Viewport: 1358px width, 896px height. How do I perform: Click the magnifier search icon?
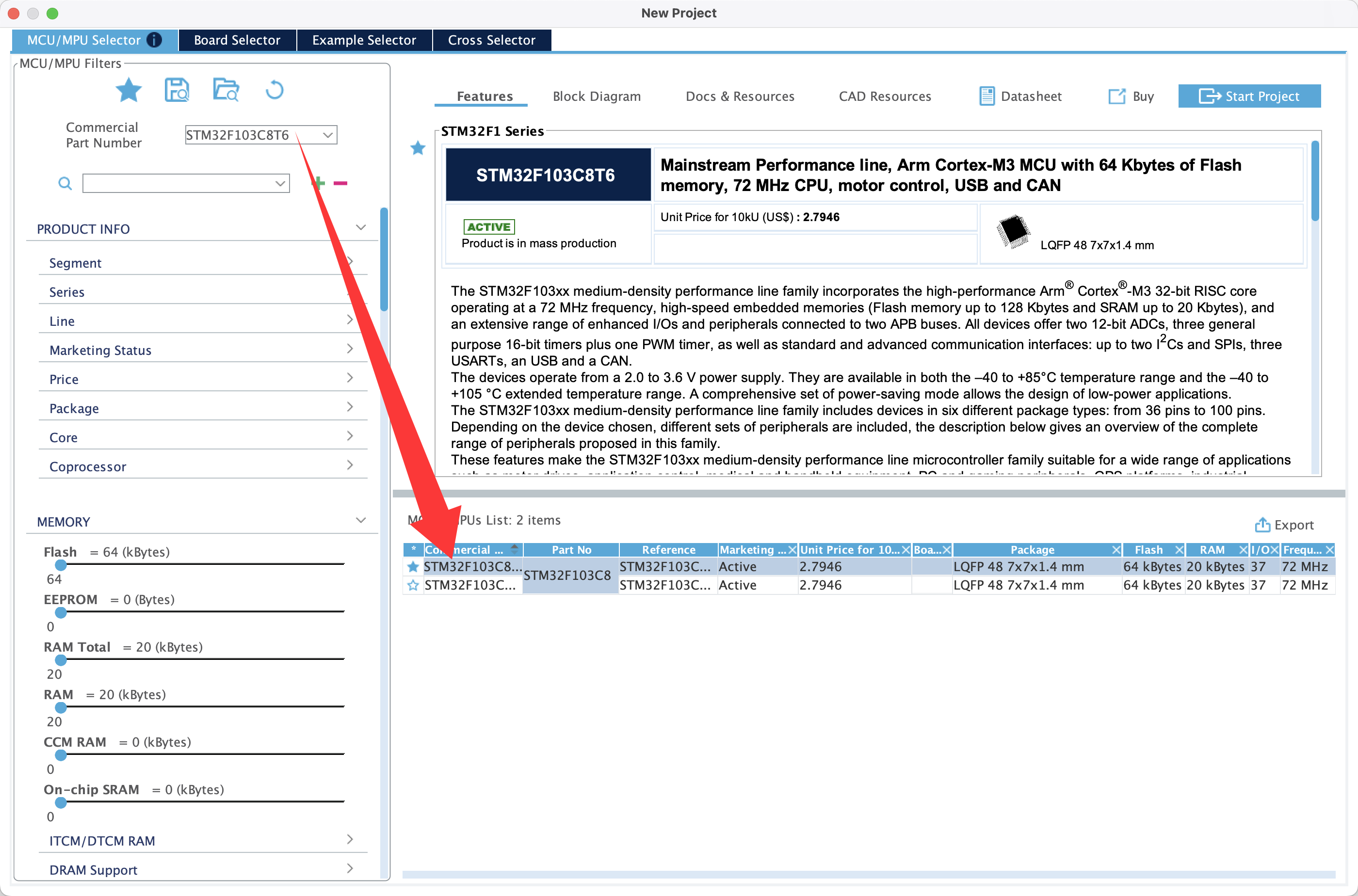click(x=65, y=183)
